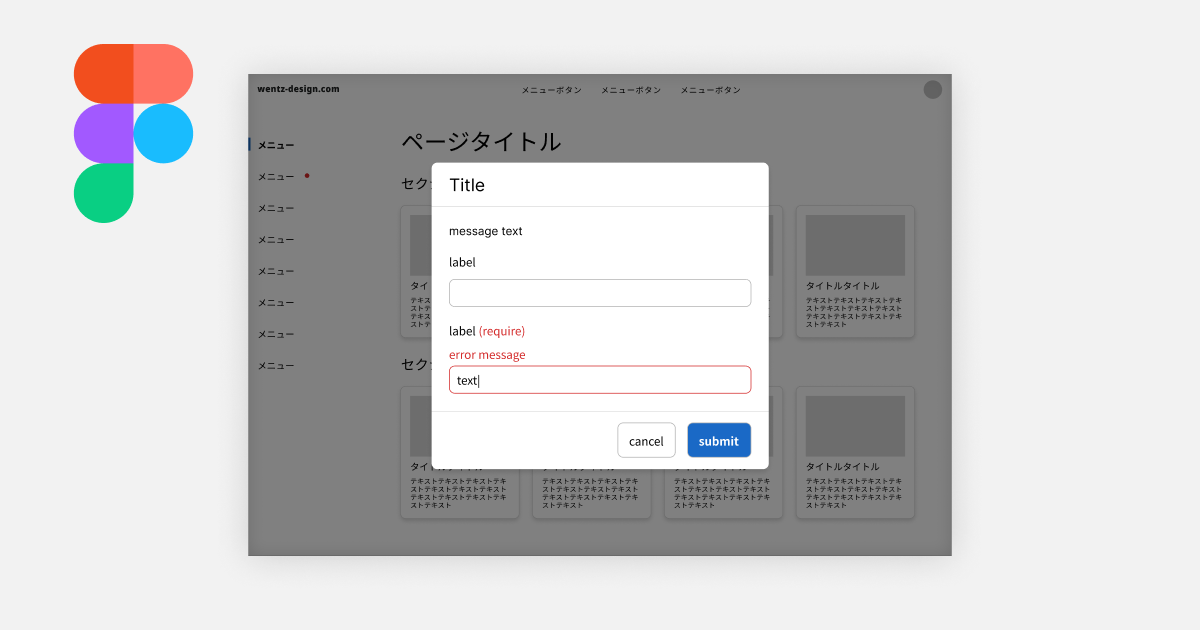The image size is (1200, 630).
Task: Click the blue circle of the Figma logo
Action: tap(163, 131)
